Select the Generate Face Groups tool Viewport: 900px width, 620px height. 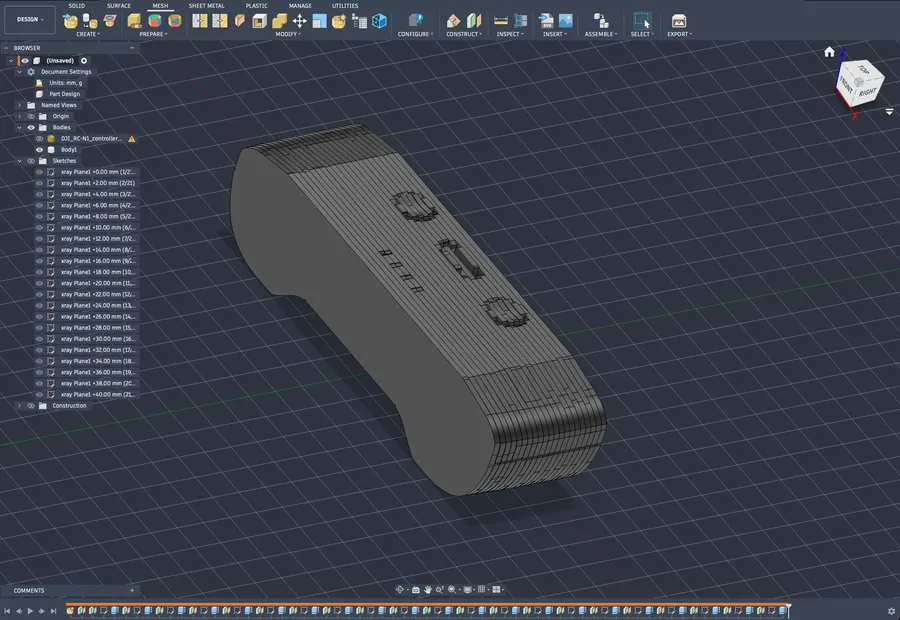(x=155, y=21)
